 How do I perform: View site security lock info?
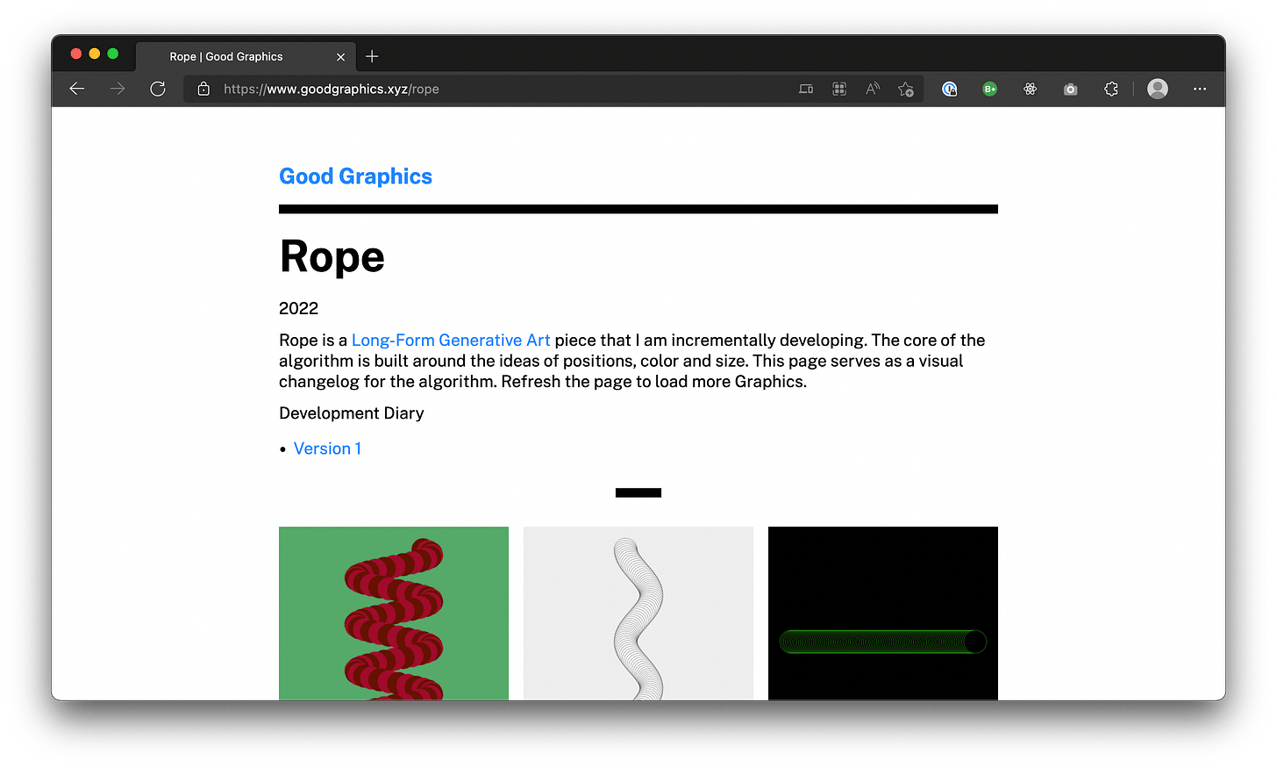(x=204, y=89)
